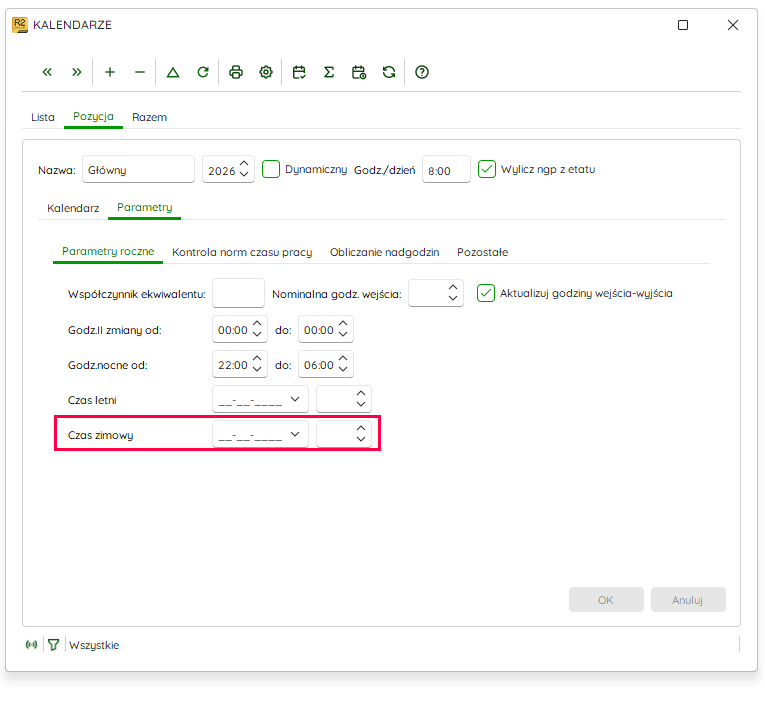Increase the year 2026 with up arrow
The height and width of the screenshot is (702, 765).
click(x=244, y=163)
